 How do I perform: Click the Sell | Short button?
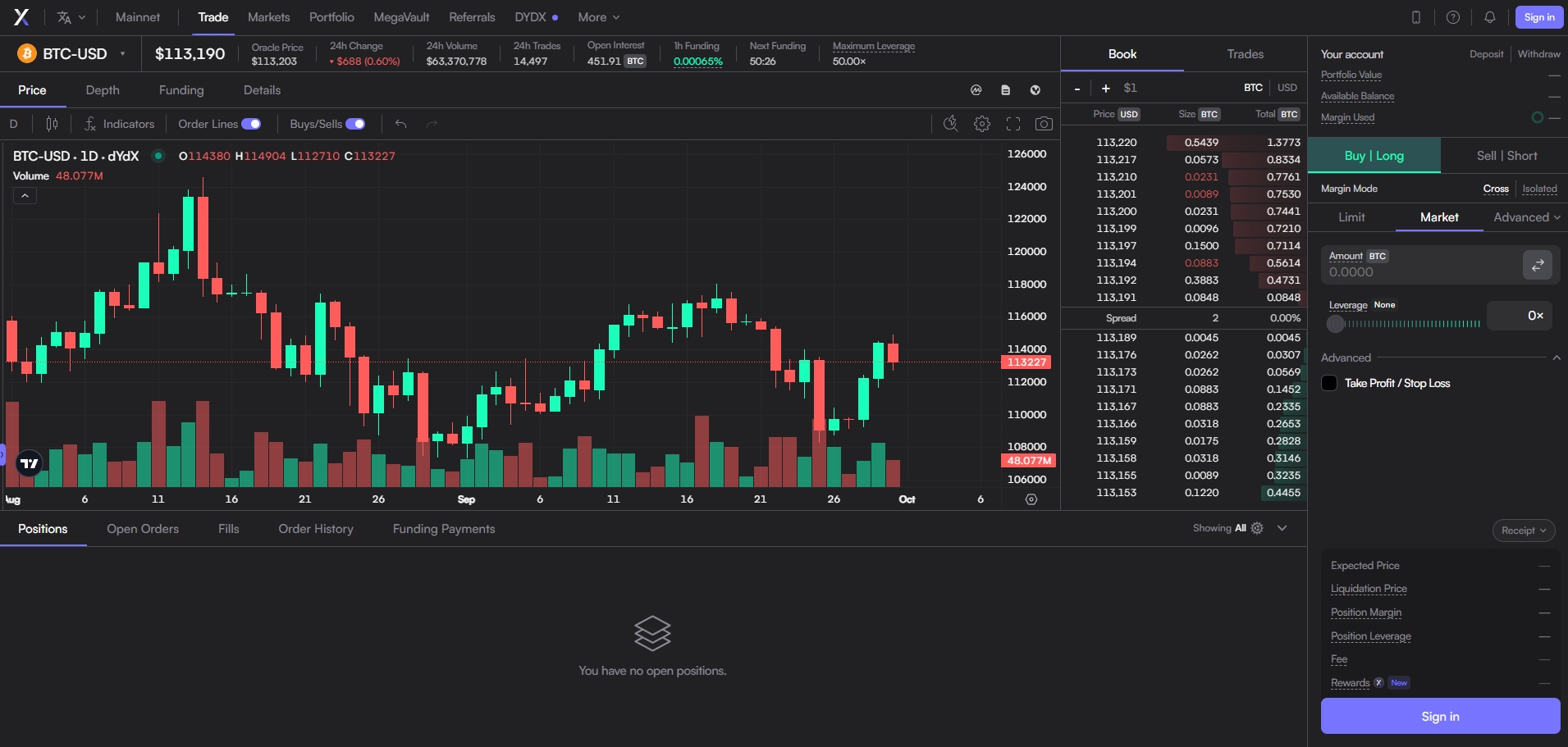pyautogui.click(x=1506, y=156)
